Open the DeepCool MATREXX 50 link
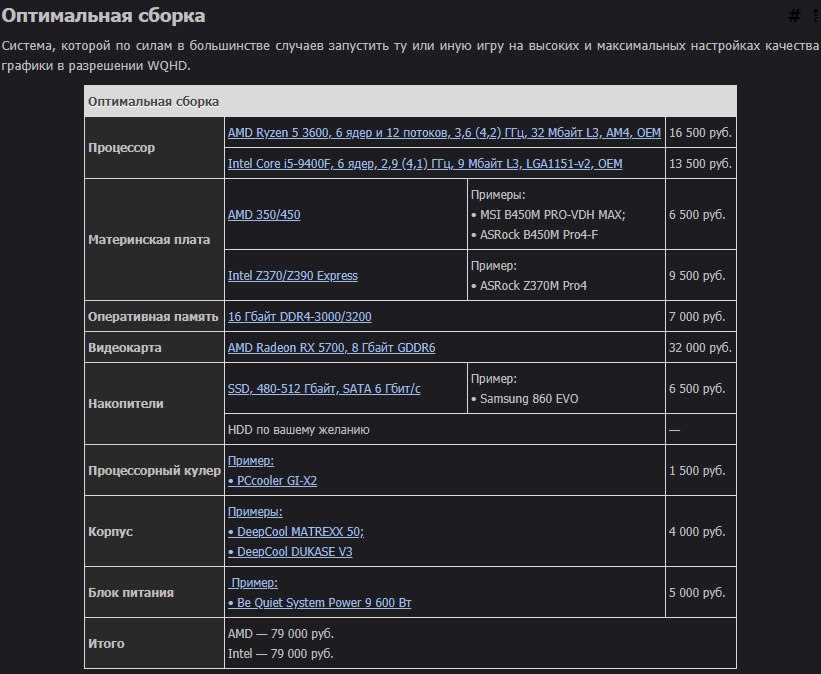This screenshot has height=674, width=821. coord(296,531)
